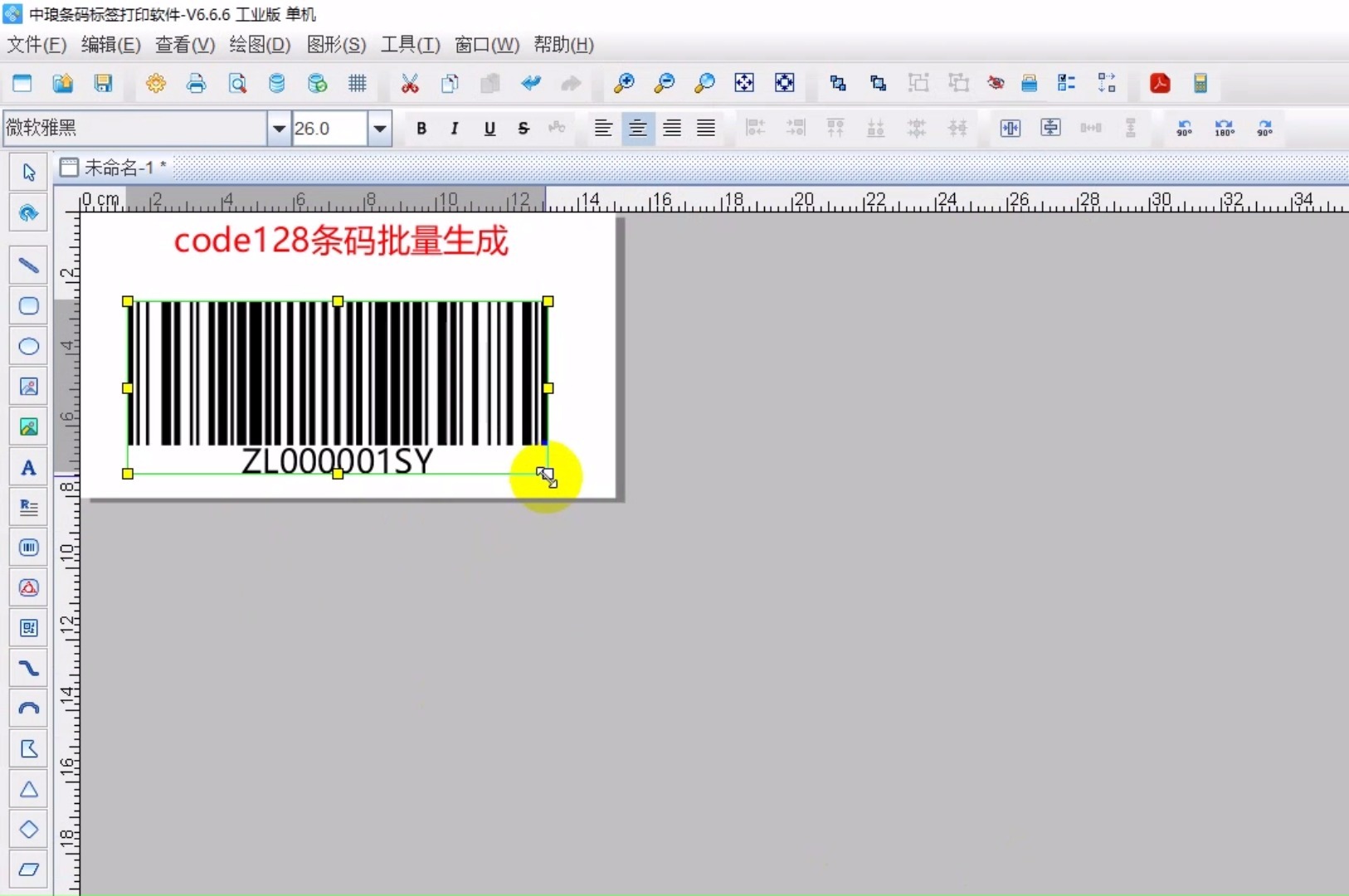Select the rounded rectangle tool
1349x896 pixels.
29,306
